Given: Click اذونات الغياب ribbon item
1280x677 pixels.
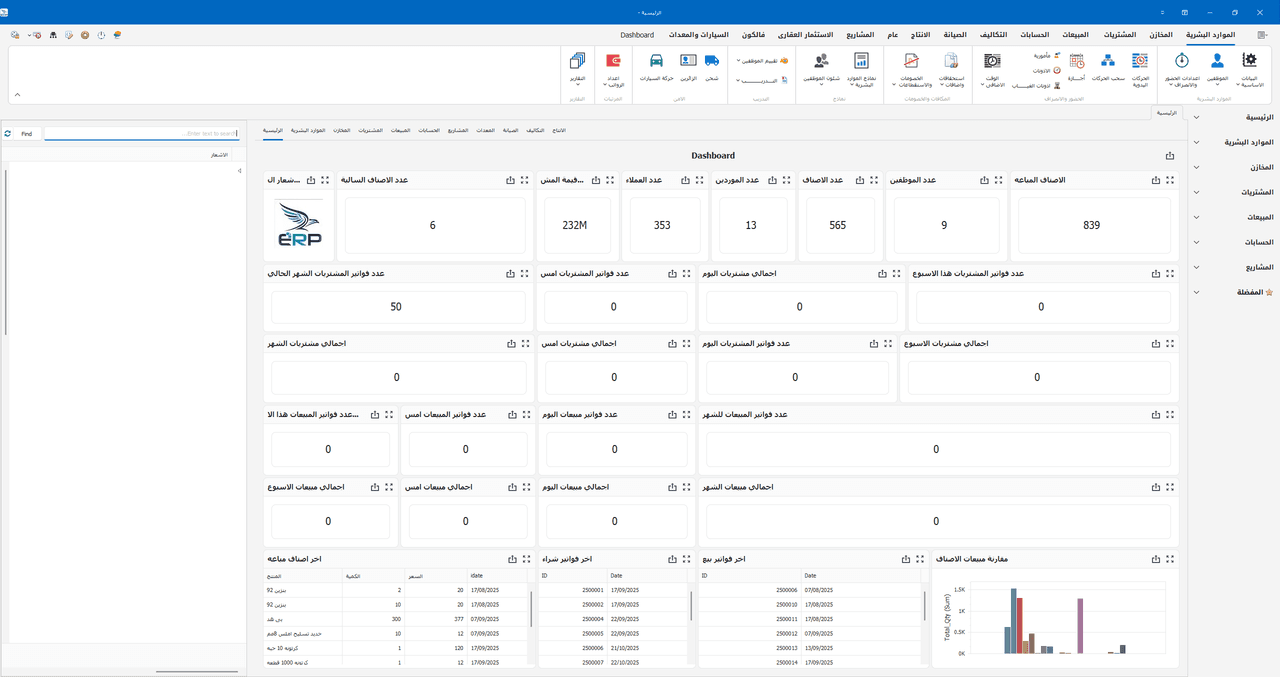Looking at the screenshot, I should click(x=1037, y=86).
